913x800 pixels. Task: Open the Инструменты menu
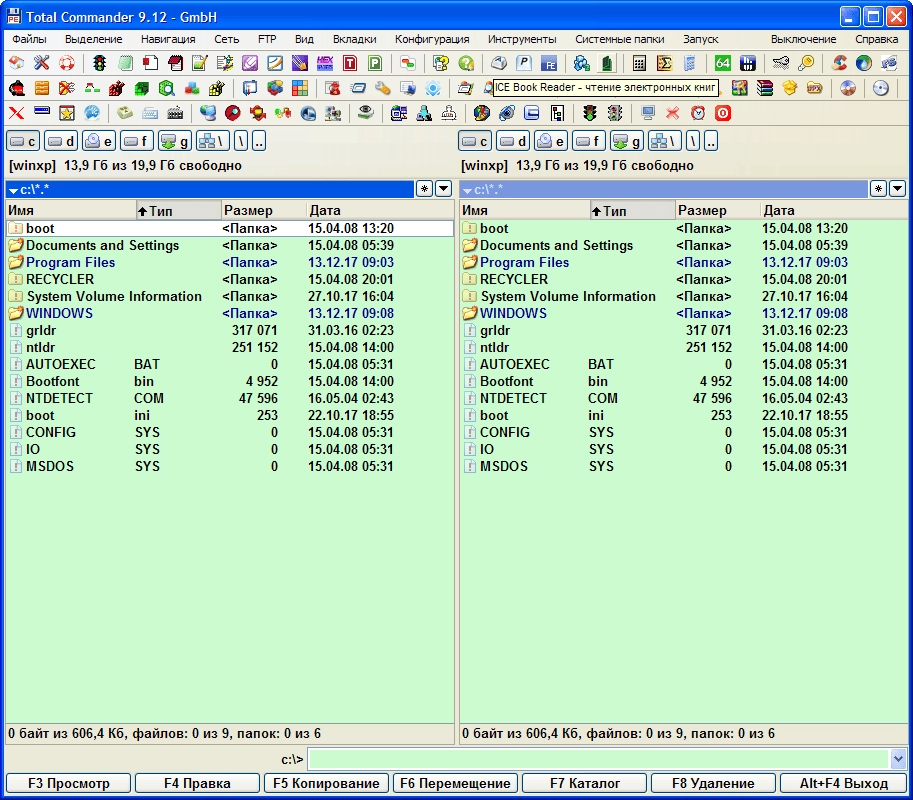coord(522,39)
